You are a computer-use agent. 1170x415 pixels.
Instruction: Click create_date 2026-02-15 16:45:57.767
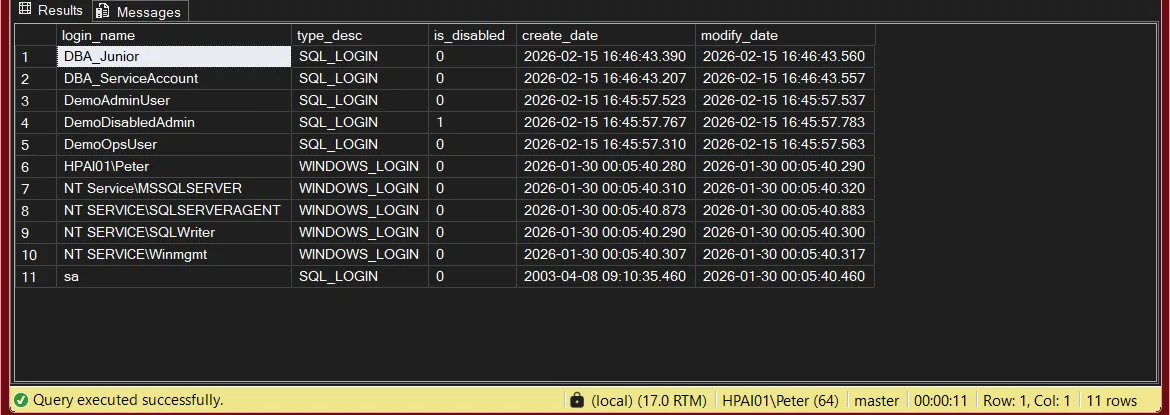606,122
